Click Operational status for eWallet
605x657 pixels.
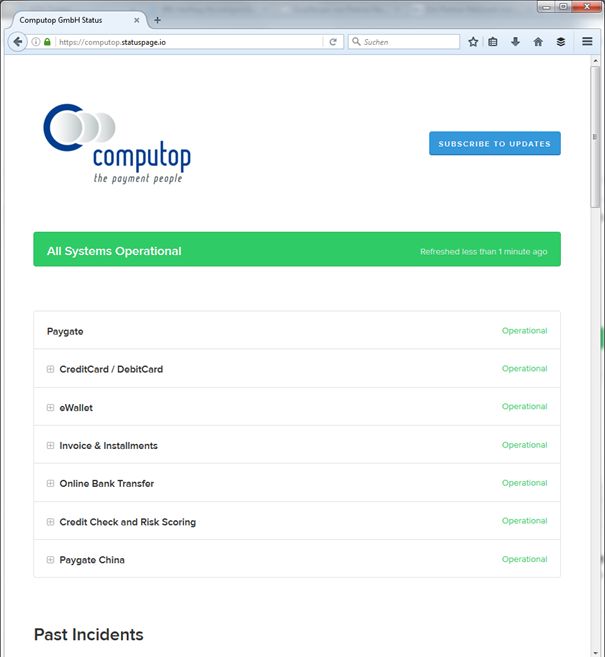[525, 406]
